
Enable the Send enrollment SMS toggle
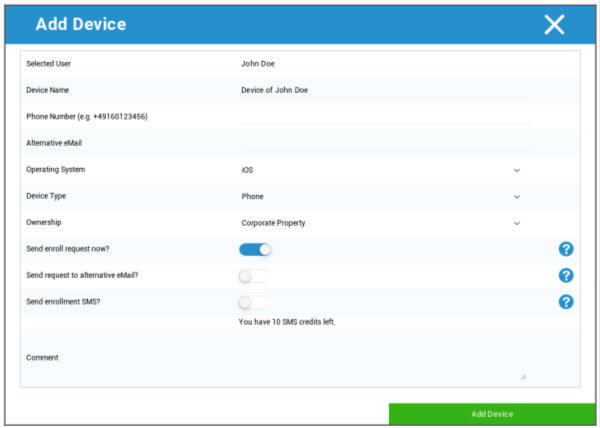tap(254, 302)
